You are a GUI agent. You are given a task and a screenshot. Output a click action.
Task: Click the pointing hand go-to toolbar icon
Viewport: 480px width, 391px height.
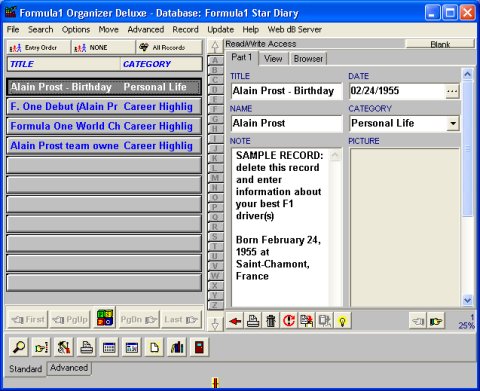pyautogui.click(x=41, y=347)
